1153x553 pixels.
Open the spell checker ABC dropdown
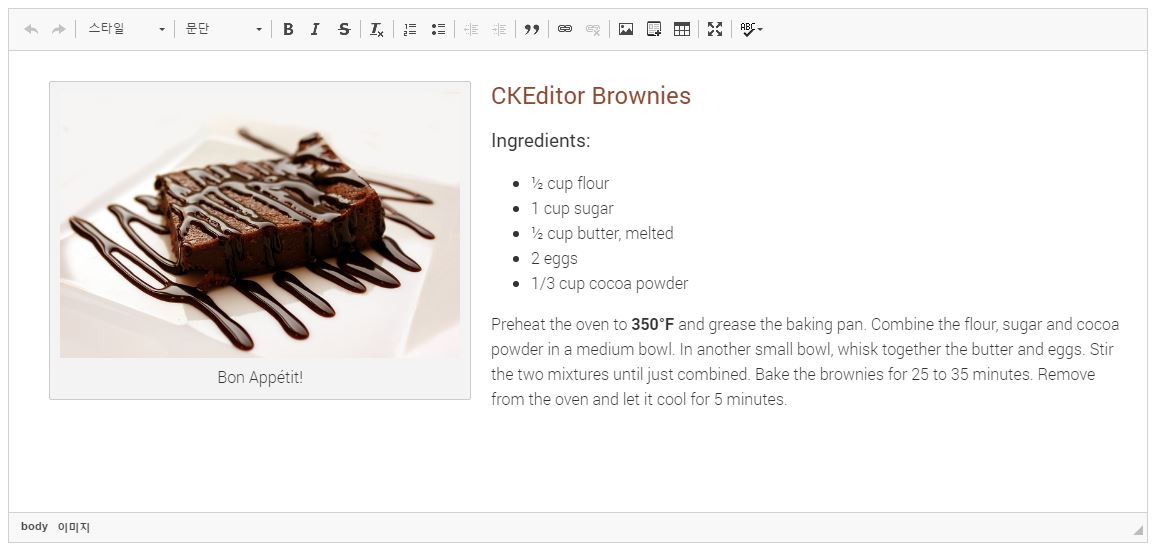coord(752,29)
